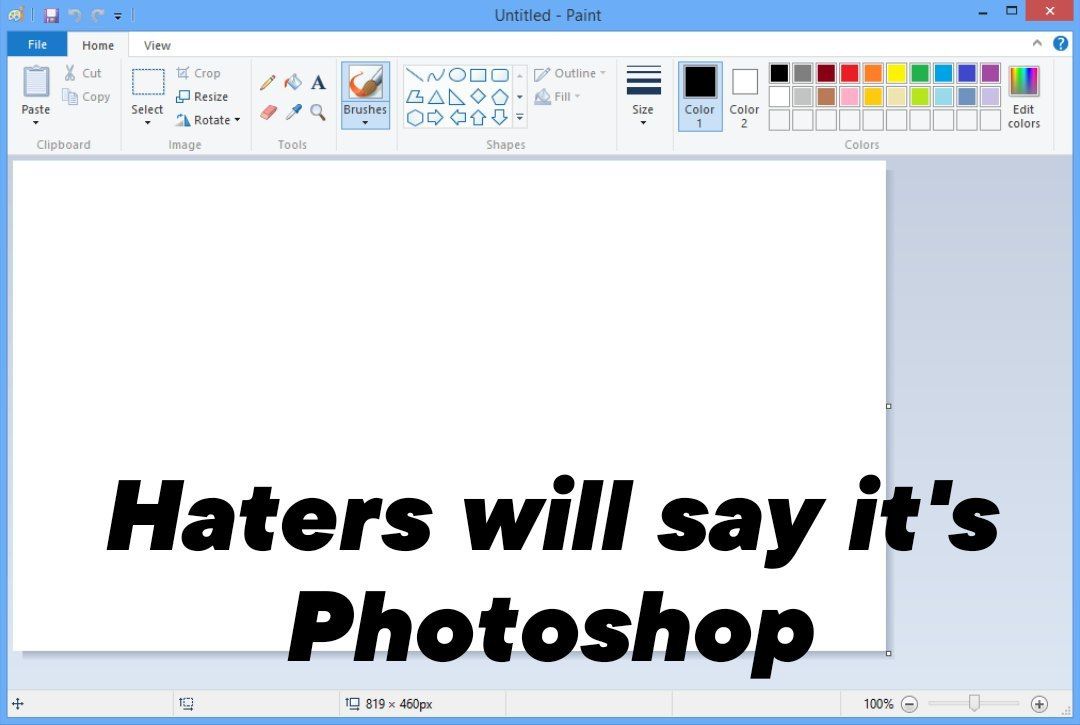This screenshot has width=1080, height=725.
Task: Click the Crop button
Action: pos(198,73)
